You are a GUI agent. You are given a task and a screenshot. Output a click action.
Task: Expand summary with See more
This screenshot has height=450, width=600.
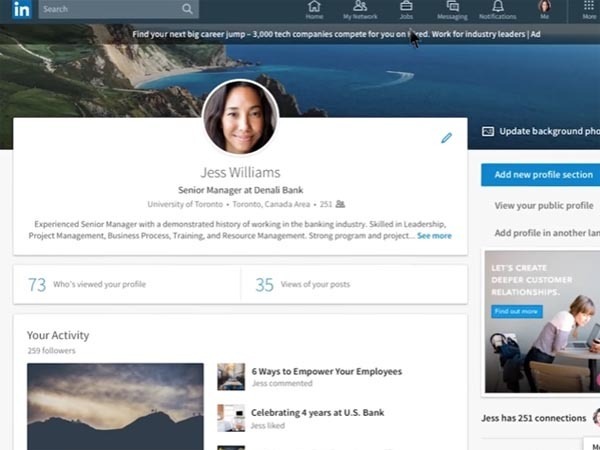click(434, 236)
